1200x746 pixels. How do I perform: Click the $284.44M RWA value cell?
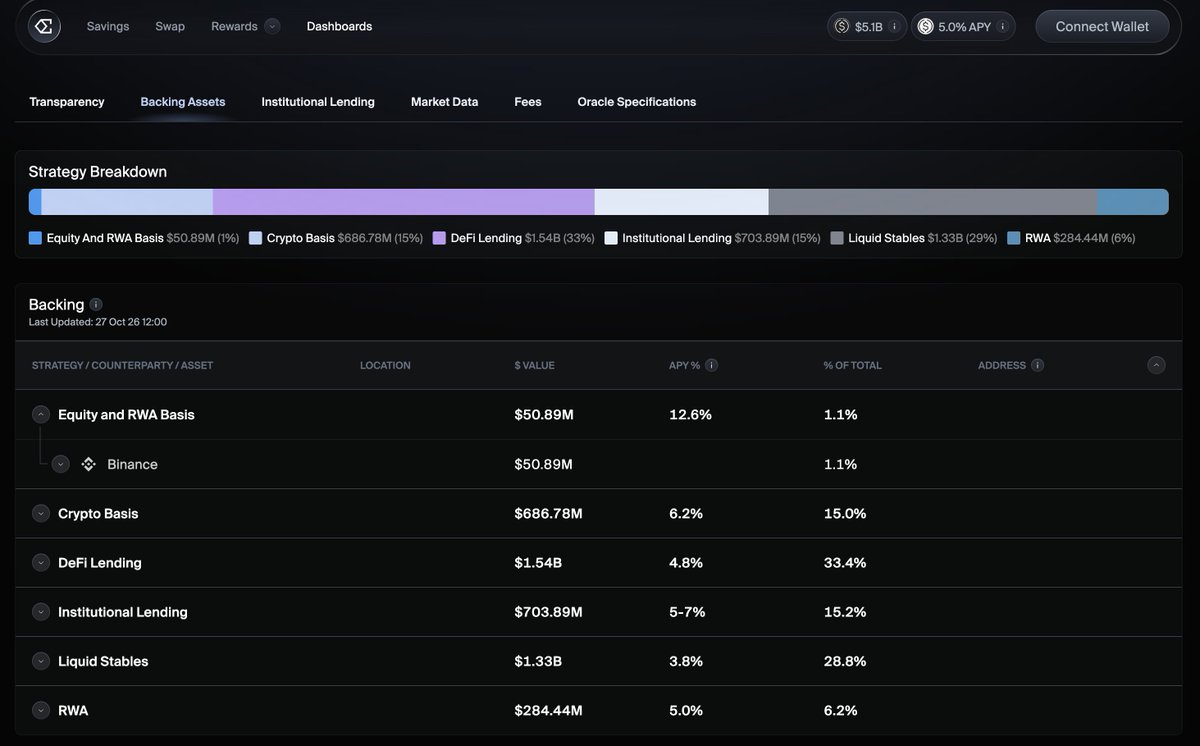click(x=548, y=710)
